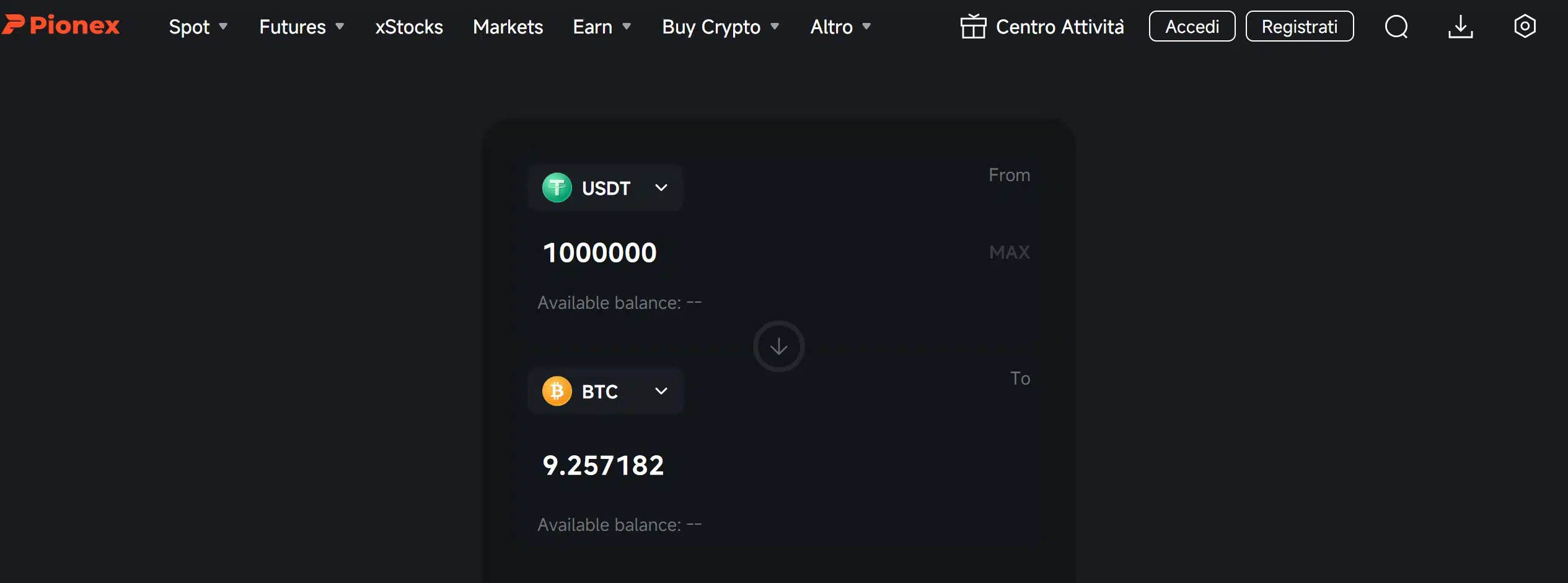Screen dimensions: 1568x583
Task: Click the Pionex logo
Action: click(61, 25)
